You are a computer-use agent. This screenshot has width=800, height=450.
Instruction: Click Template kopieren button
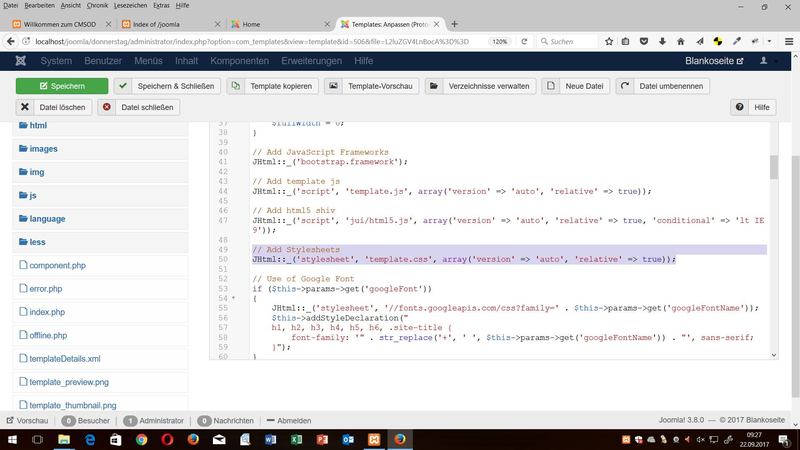click(x=272, y=86)
